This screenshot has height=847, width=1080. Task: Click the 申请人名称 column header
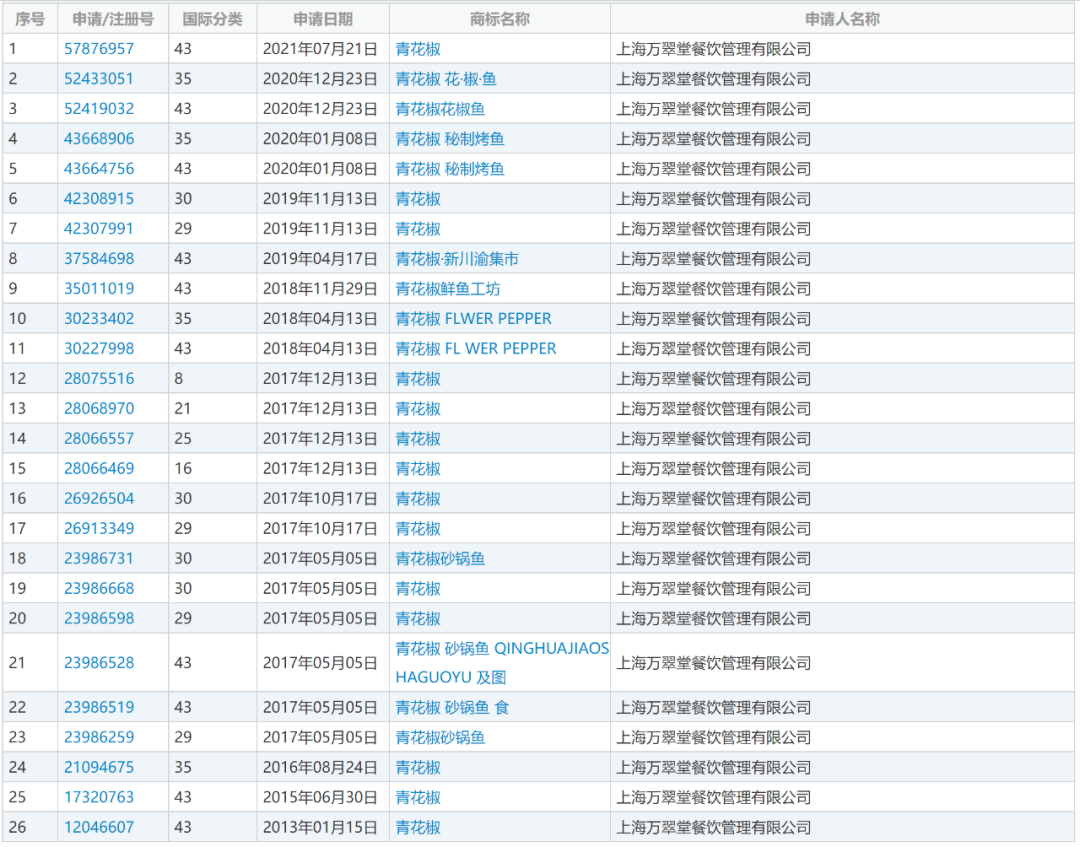pos(842,19)
